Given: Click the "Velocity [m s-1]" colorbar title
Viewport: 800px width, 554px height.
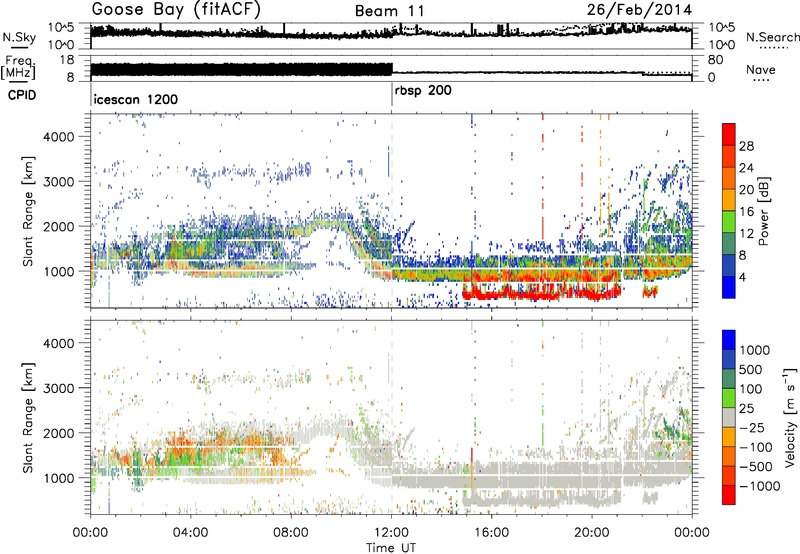Looking at the screenshot, I should point(790,417).
